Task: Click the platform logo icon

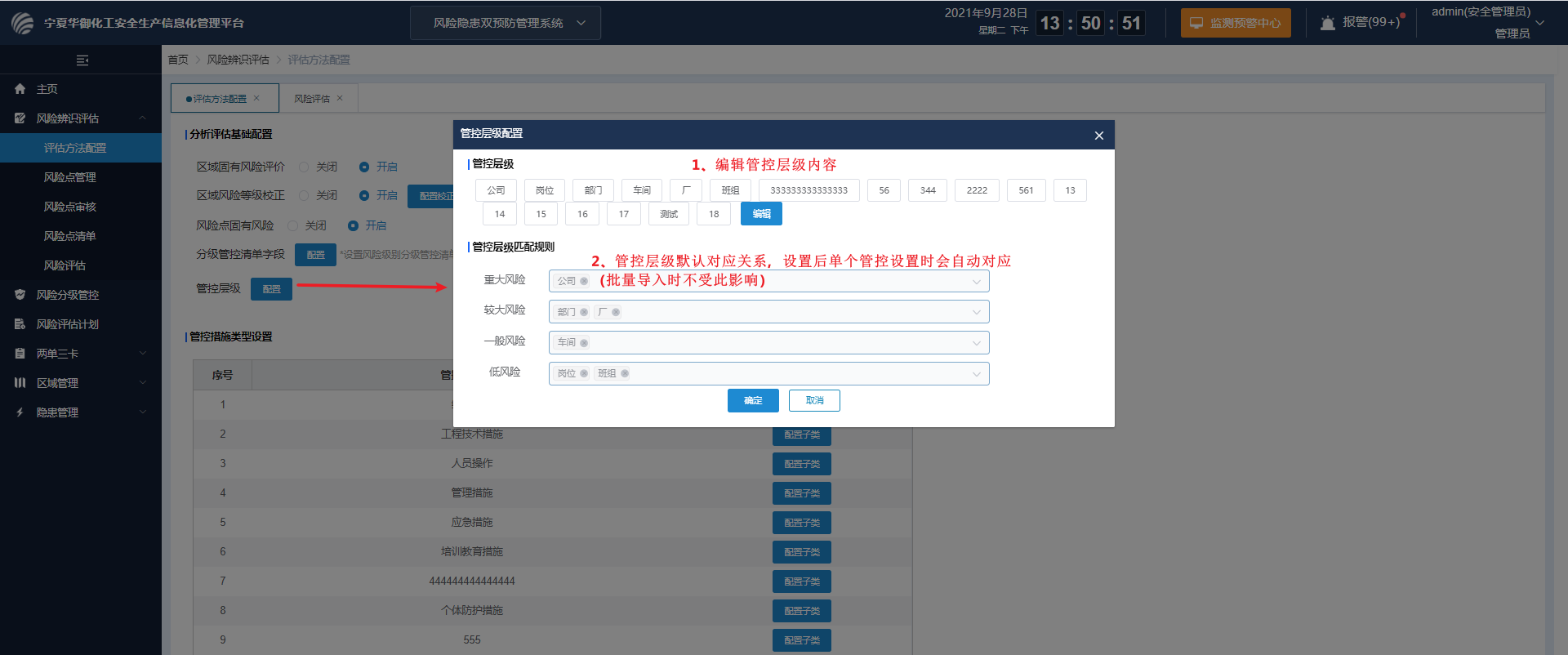Action: pyautogui.click(x=22, y=23)
